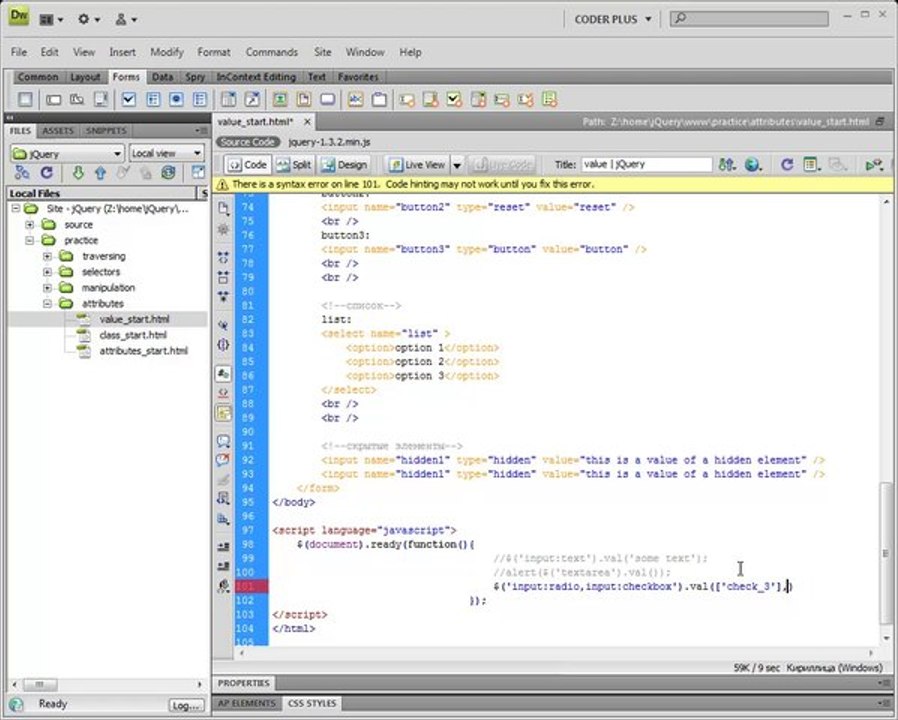Switch to Design view
Viewport: 898px width, 720px height.
point(345,165)
